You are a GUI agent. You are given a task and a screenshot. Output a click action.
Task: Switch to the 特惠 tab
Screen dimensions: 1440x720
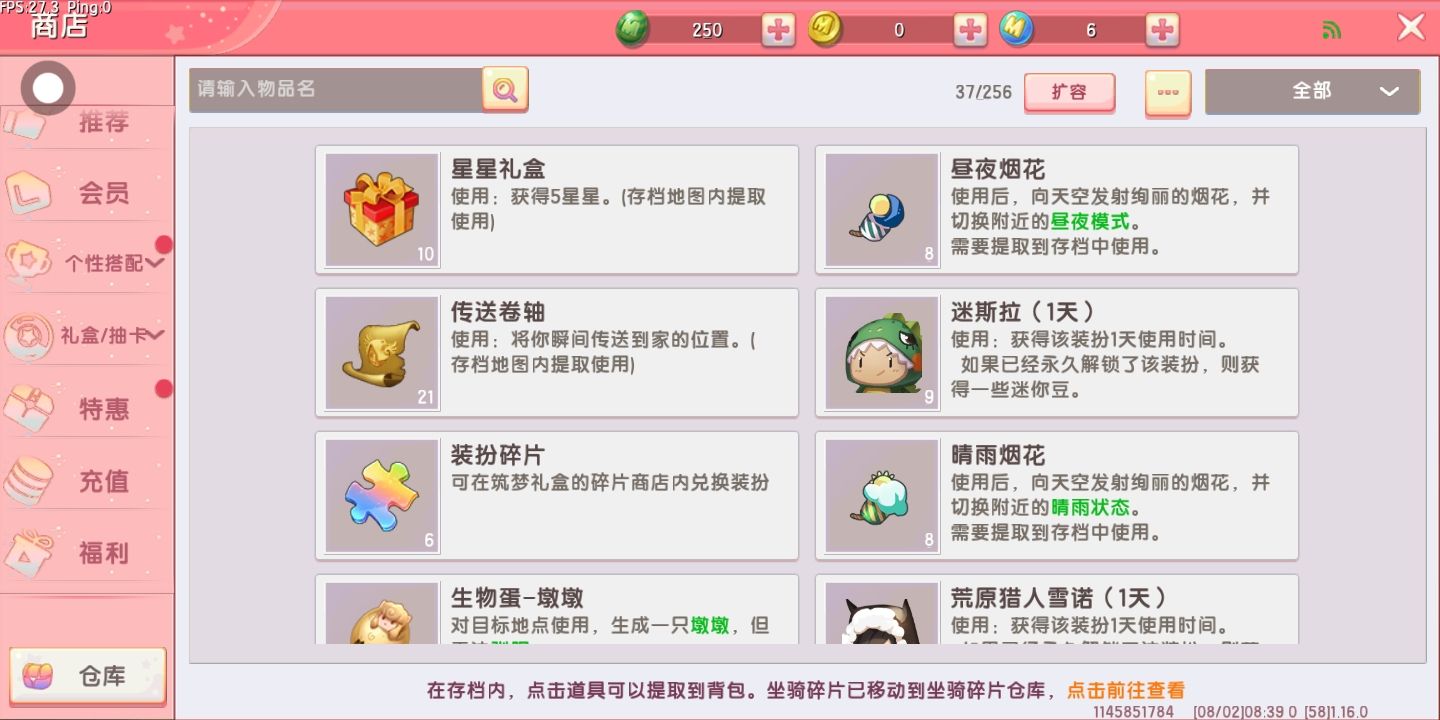click(86, 408)
